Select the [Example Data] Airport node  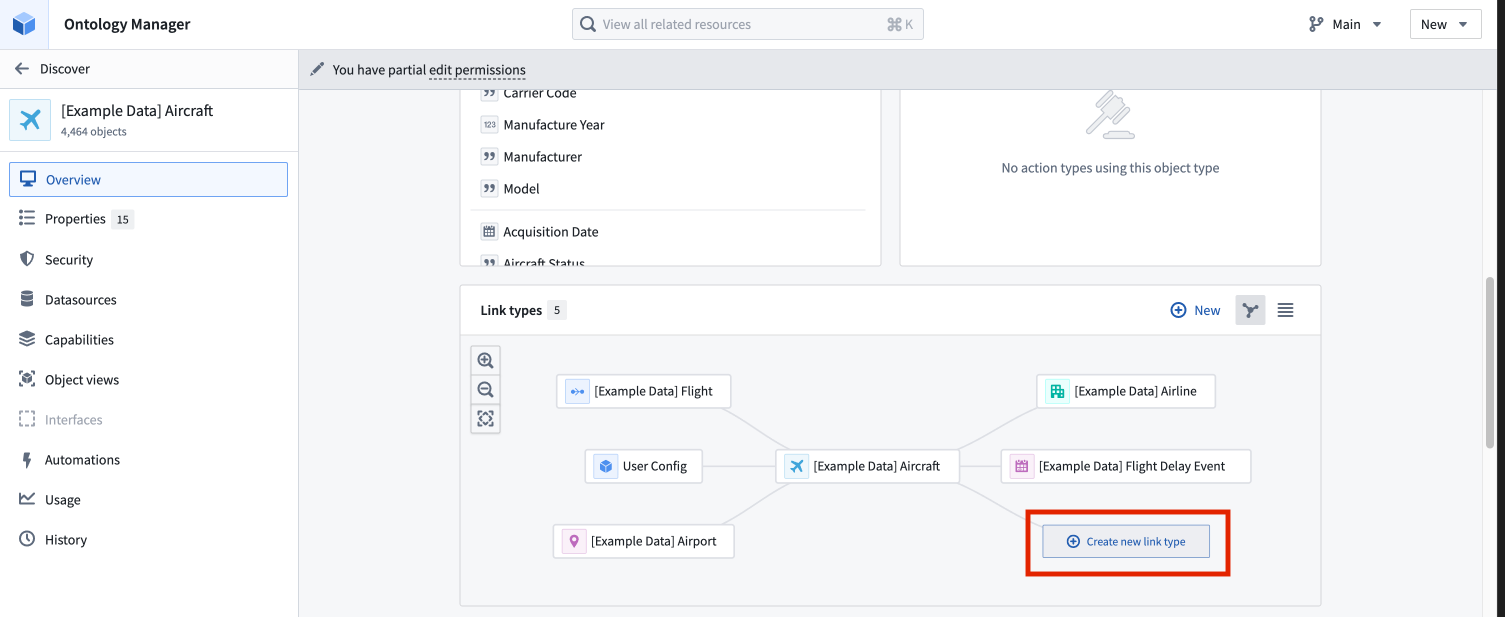pyautogui.click(x=644, y=541)
